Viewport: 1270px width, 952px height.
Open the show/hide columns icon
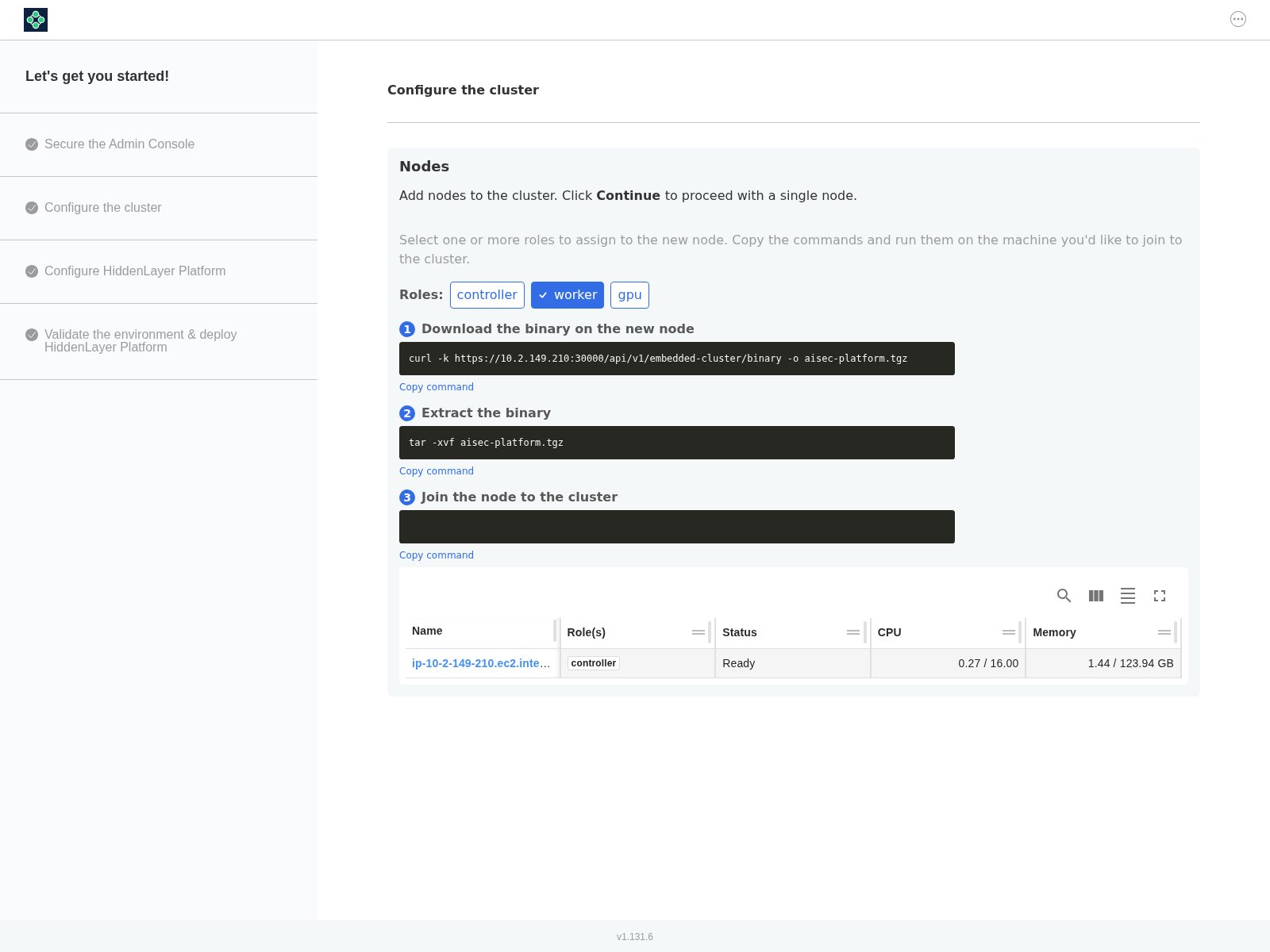(x=1096, y=596)
